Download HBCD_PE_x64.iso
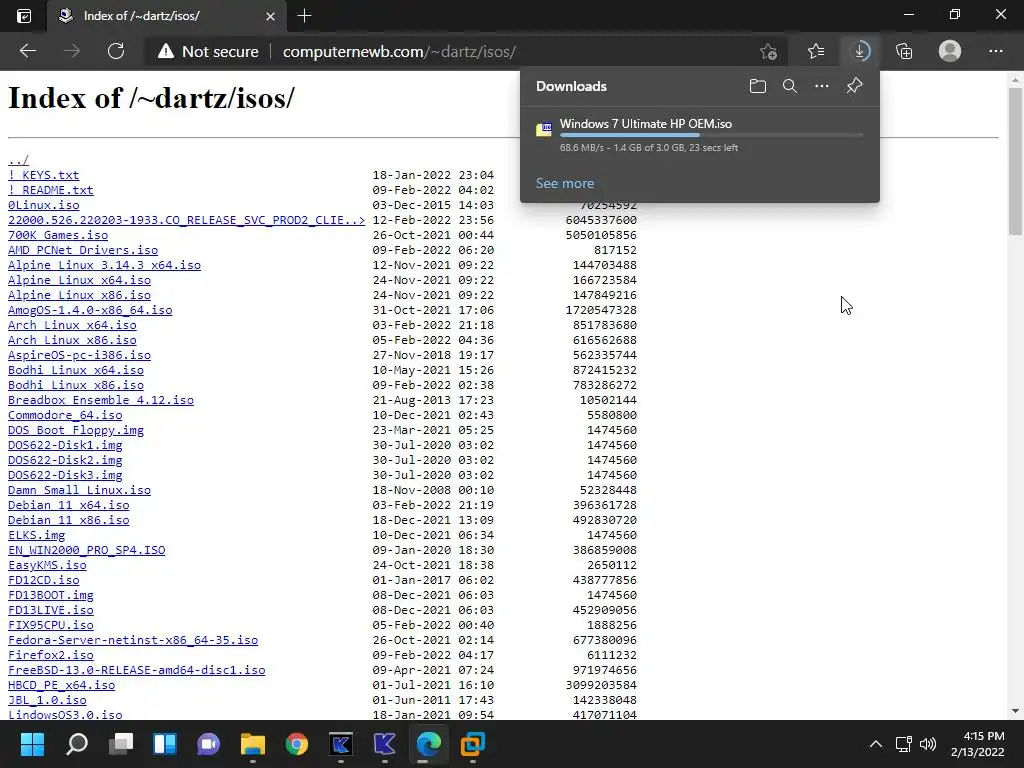1024x768 pixels. [61, 686]
